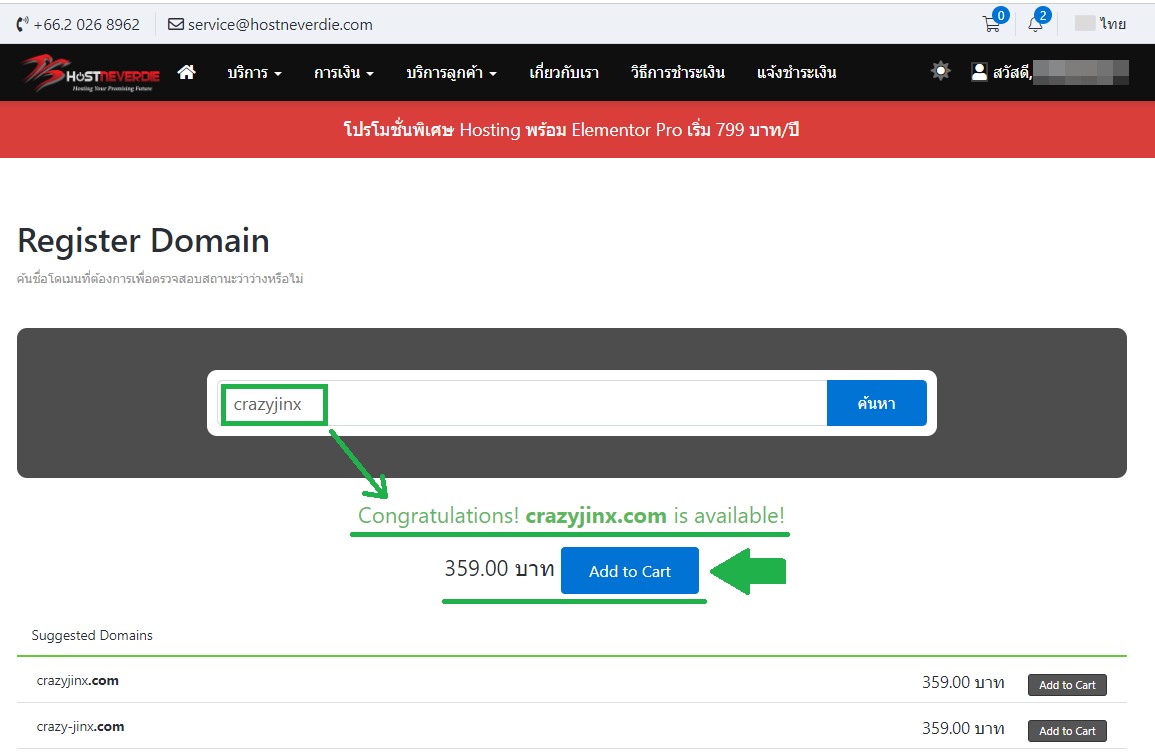Click the HostNeverDie logo
The width and height of the screenshot is (1155, 752).
click(x=91, y=73)
